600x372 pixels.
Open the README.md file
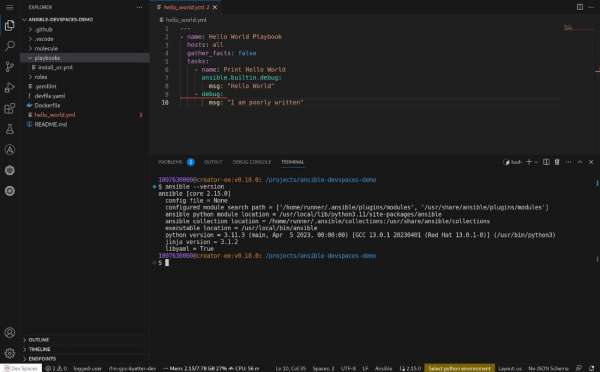click(x=51, y=124)
